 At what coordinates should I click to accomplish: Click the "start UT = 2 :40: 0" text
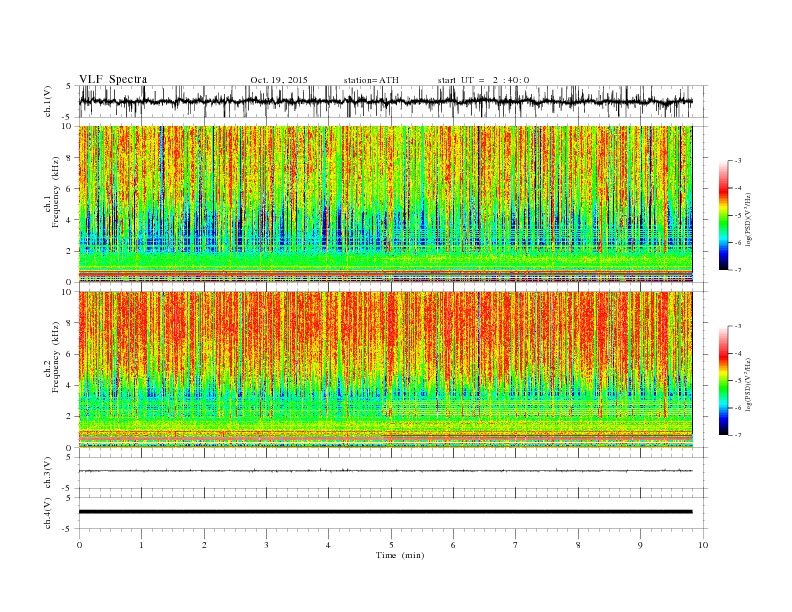click(x=484, y=80)
